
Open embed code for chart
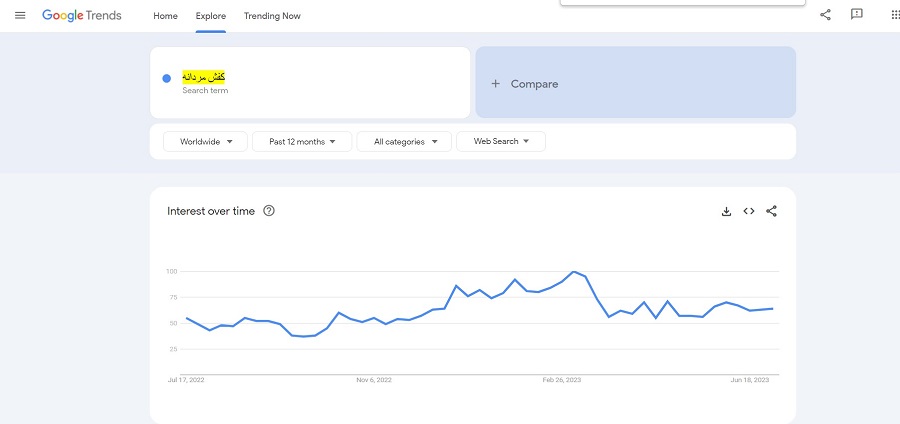748,211
